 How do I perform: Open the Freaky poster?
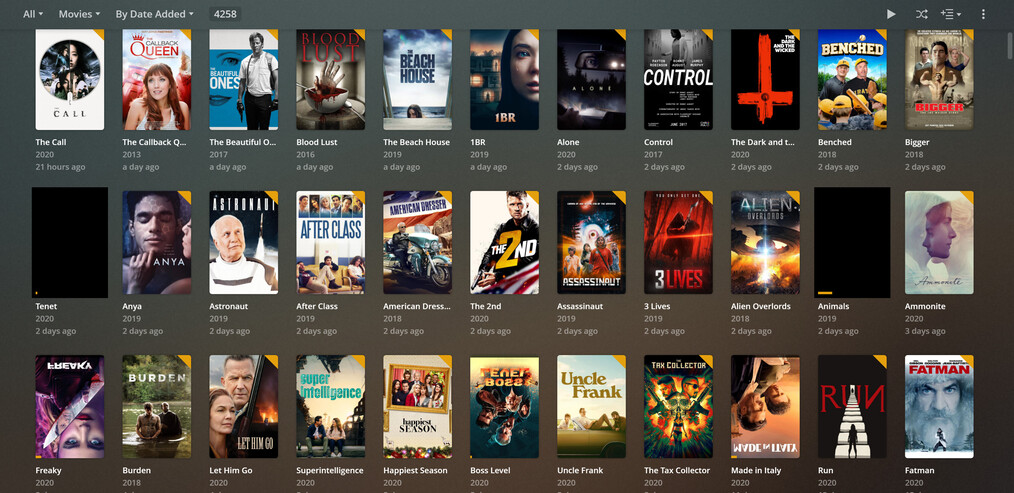[70, 407]
